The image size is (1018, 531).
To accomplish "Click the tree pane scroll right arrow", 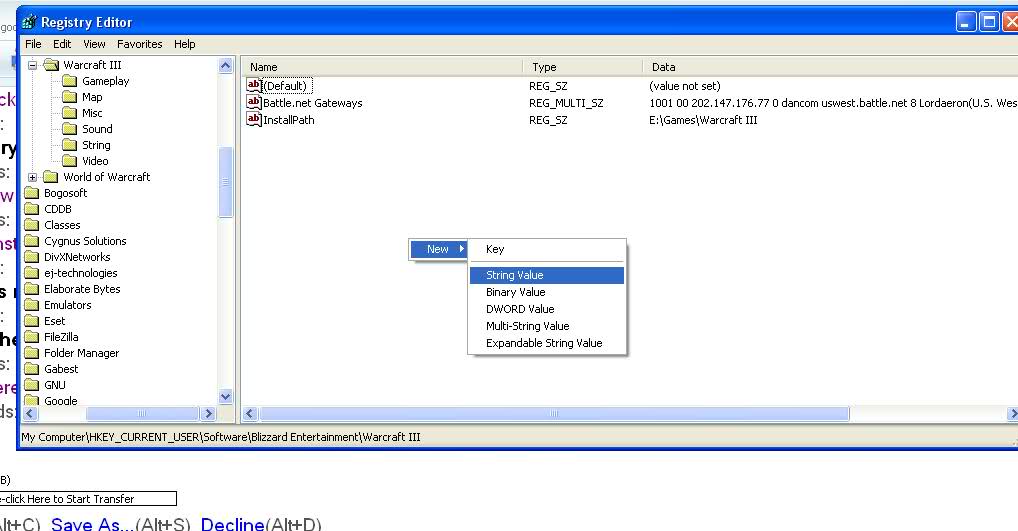I will click(208, 414).
